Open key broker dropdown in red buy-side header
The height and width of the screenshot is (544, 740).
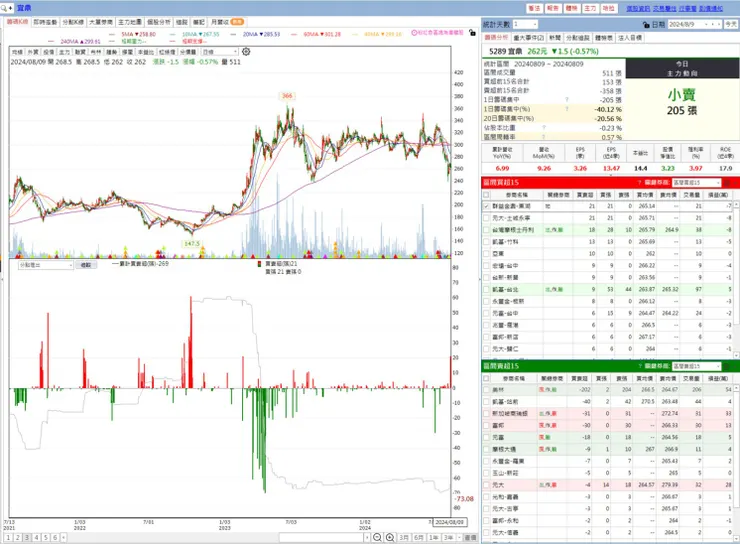(697, 183)
